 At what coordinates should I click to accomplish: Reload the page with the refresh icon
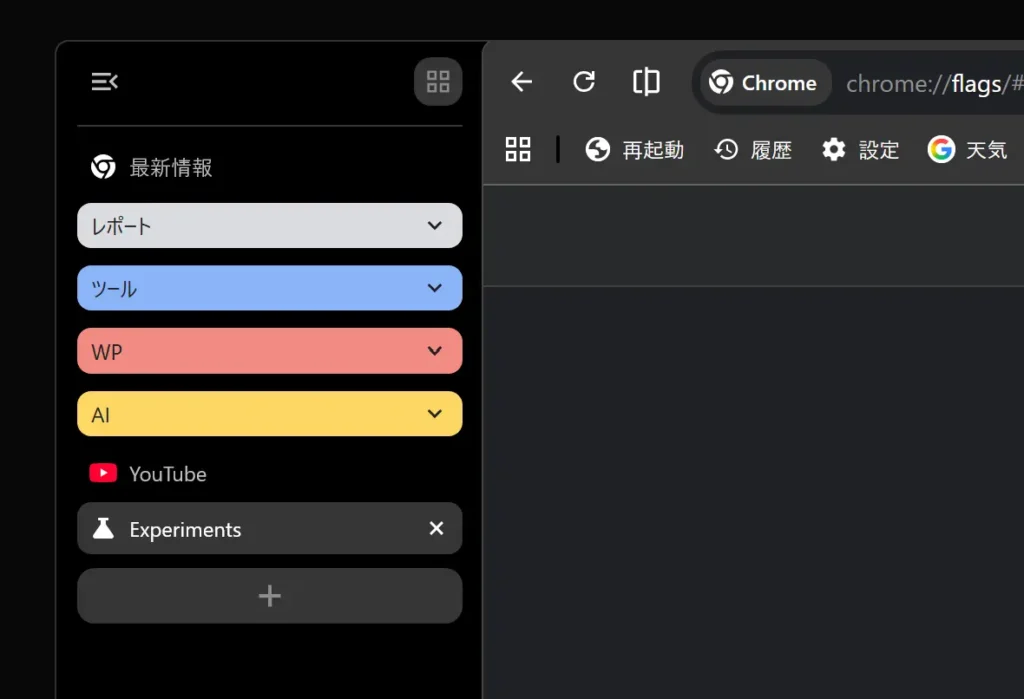point(584,83)
